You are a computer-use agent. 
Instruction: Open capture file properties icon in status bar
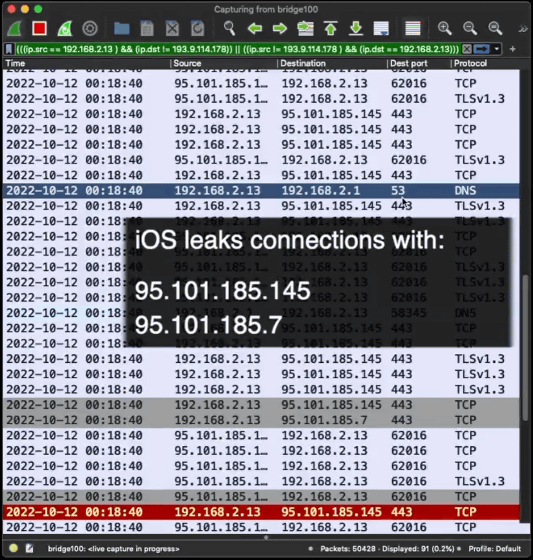[29, 549]
